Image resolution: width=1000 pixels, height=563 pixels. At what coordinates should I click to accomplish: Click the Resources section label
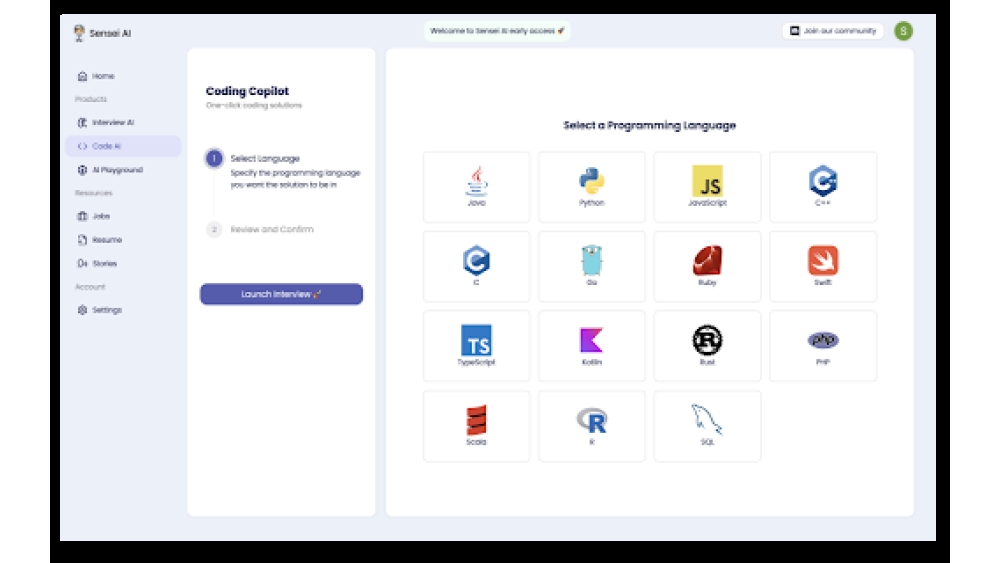point(93,193)
